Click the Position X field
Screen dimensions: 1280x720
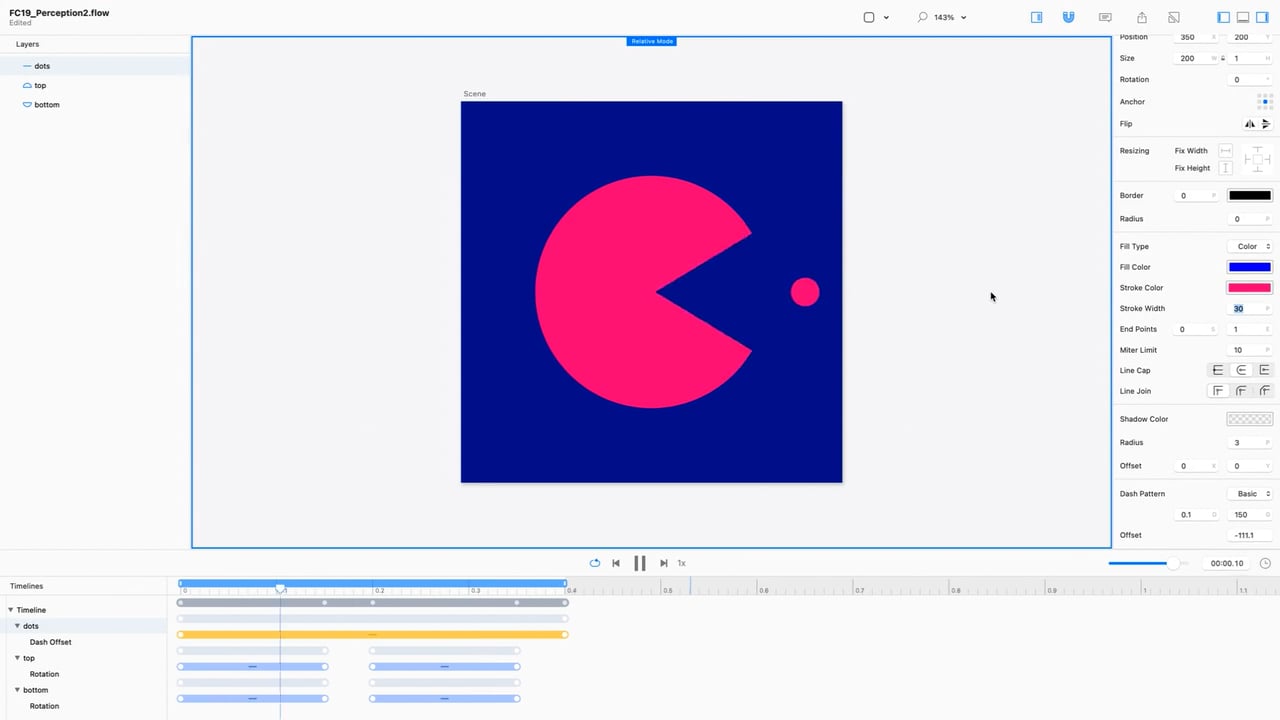pyautogui.click(x=1194, y=37)
